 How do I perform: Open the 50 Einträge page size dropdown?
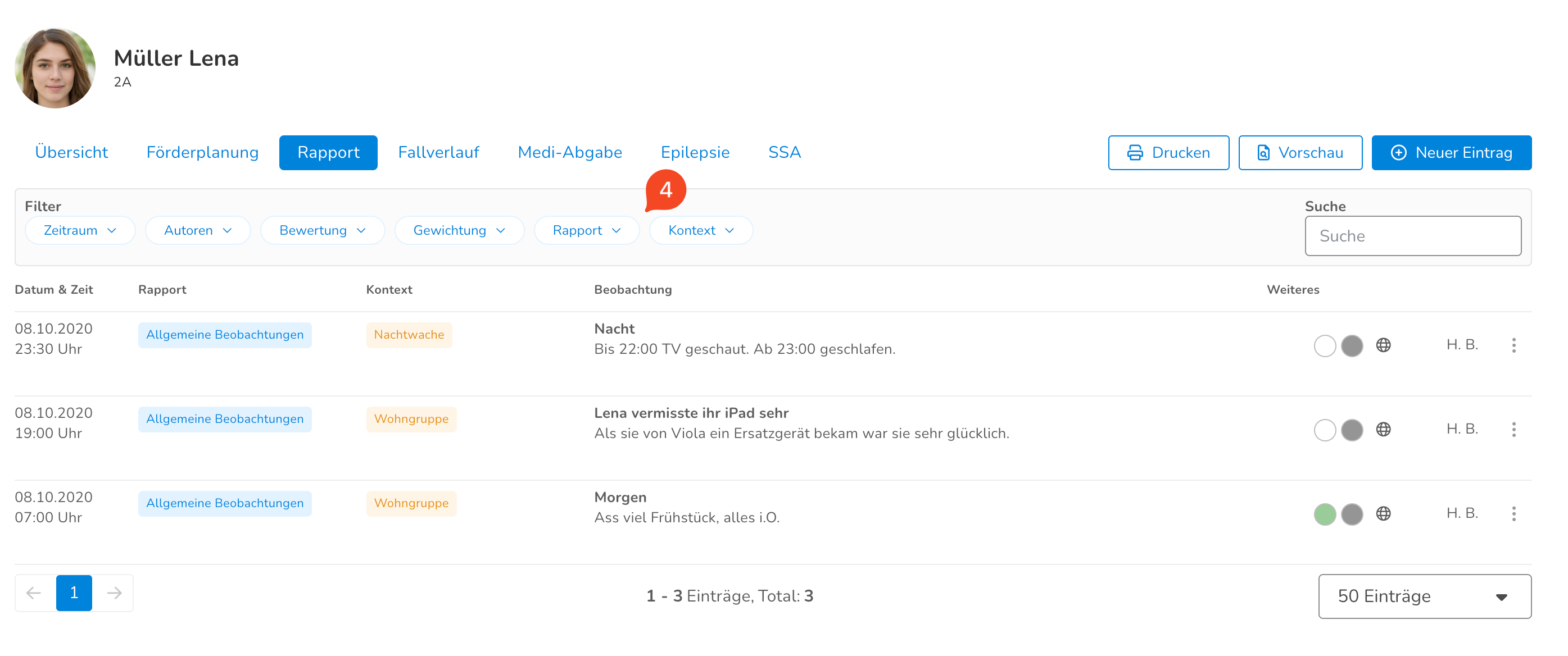click(1424, 596)
